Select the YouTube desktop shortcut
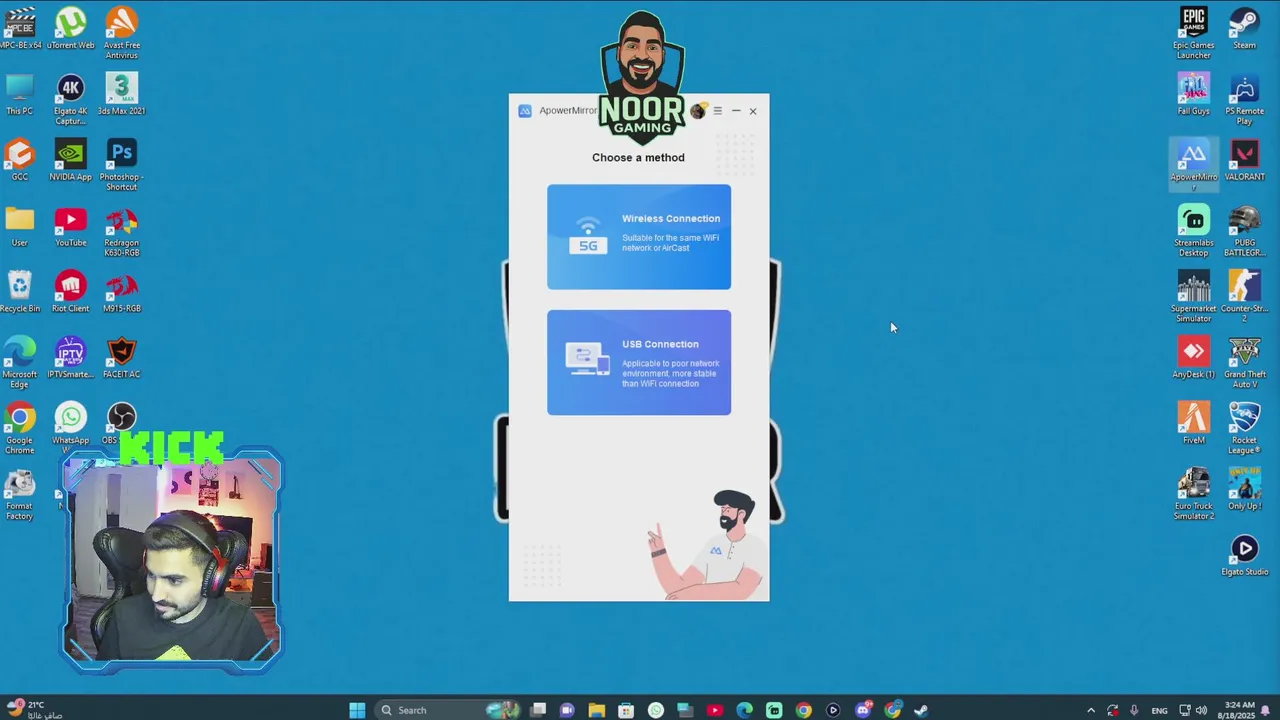Image resolution: width=1280 pixels, height=720 pixels. point(70,226)
